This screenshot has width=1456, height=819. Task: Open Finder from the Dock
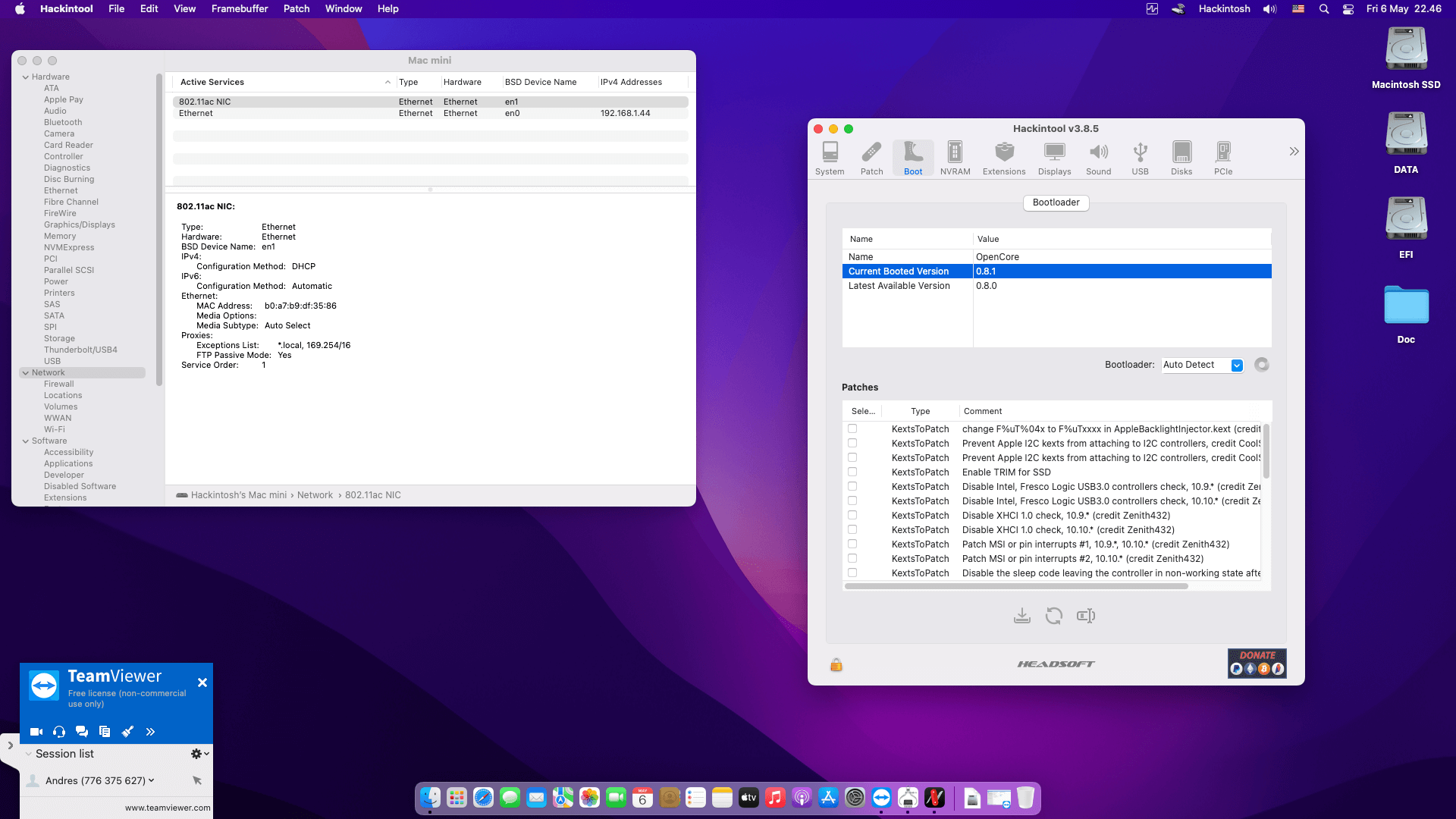430,798
